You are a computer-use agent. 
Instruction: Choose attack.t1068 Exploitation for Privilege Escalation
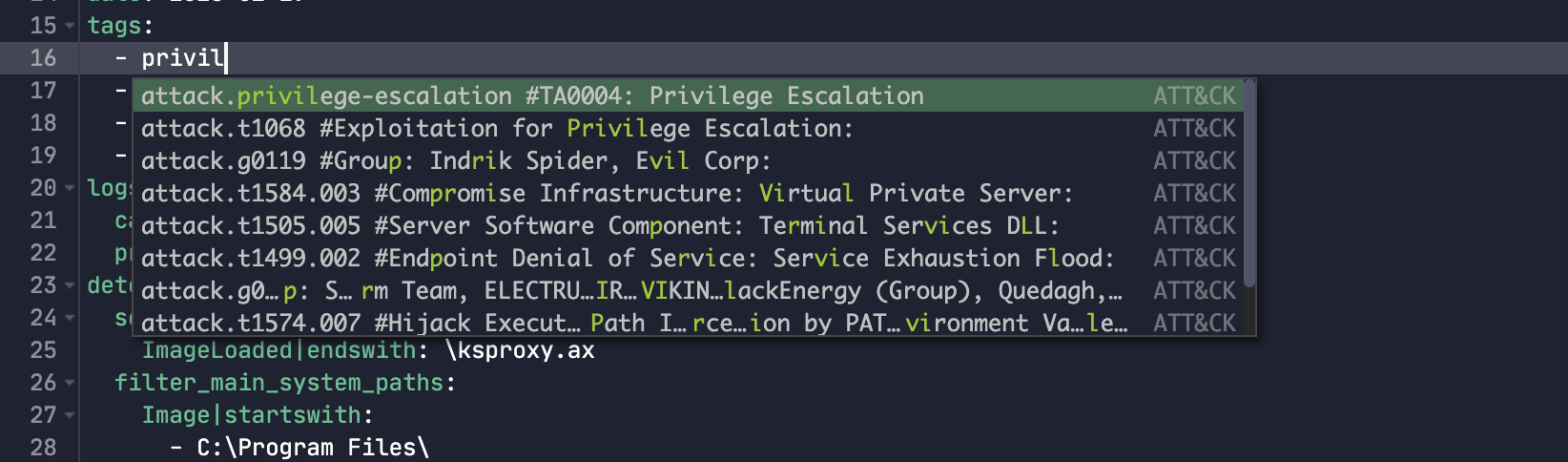497,128
